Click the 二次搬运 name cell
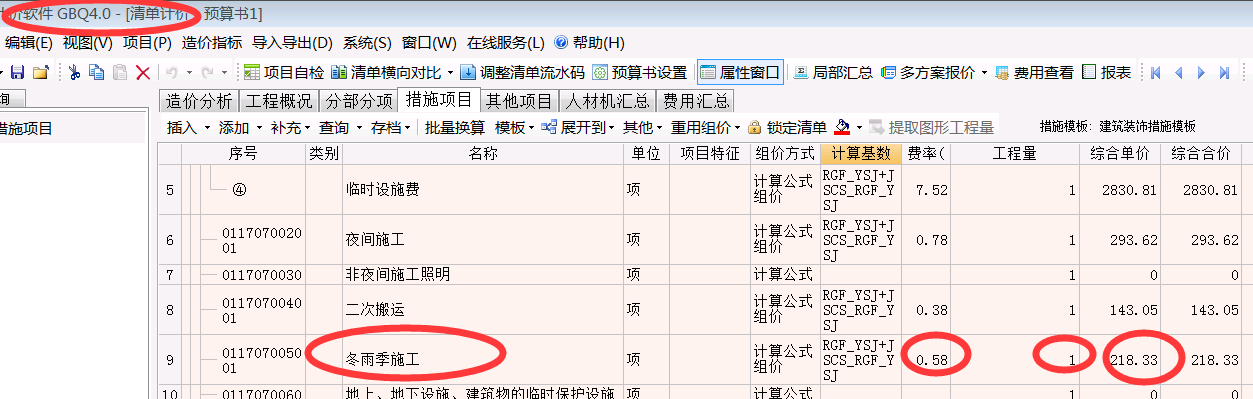The height and width of the screenshot is (399, 1253). (x=483, y=309)
